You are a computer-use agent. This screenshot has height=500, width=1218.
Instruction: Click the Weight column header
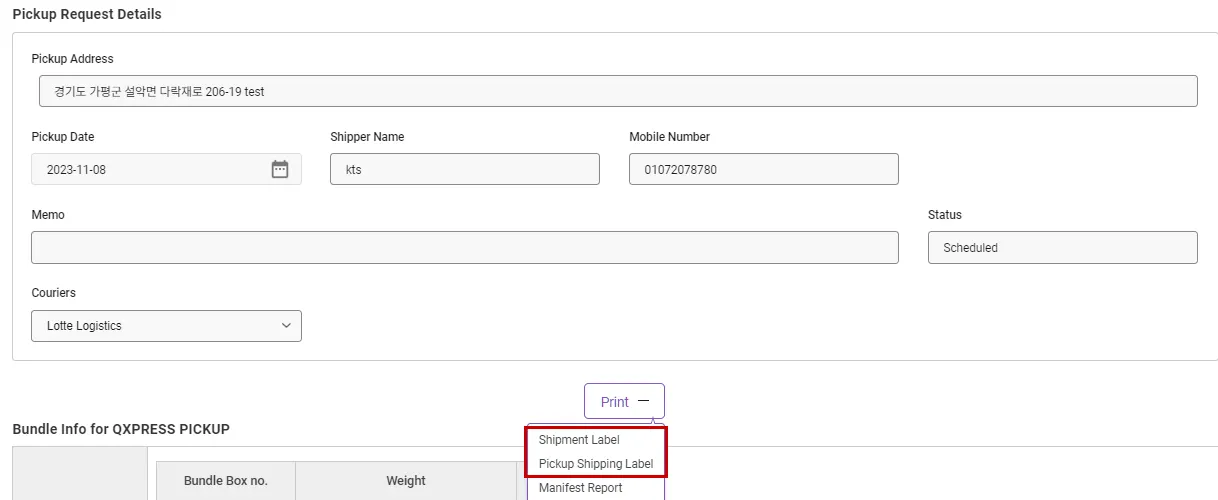coord(406,481)
